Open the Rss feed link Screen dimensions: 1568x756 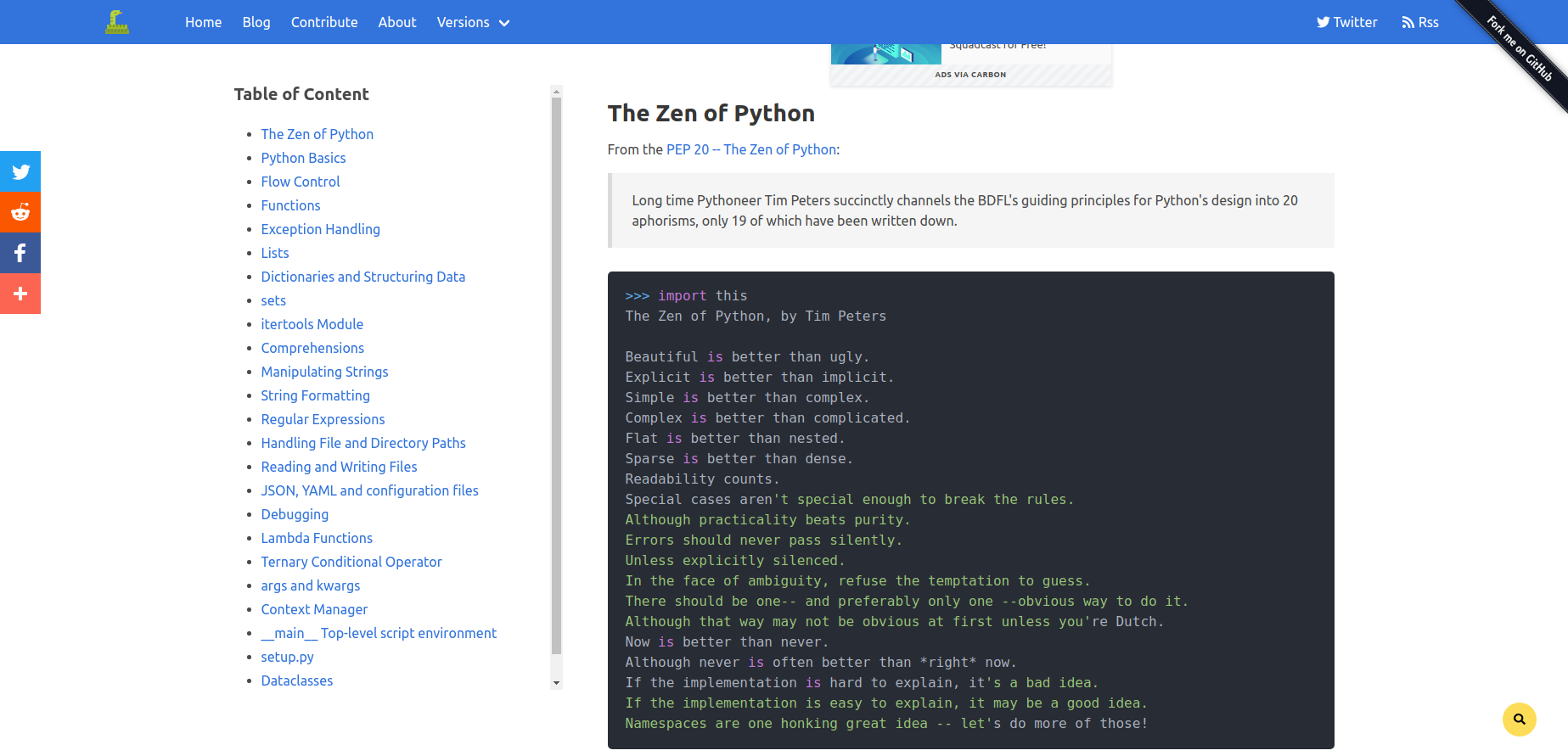click(x=1420, y=22)
